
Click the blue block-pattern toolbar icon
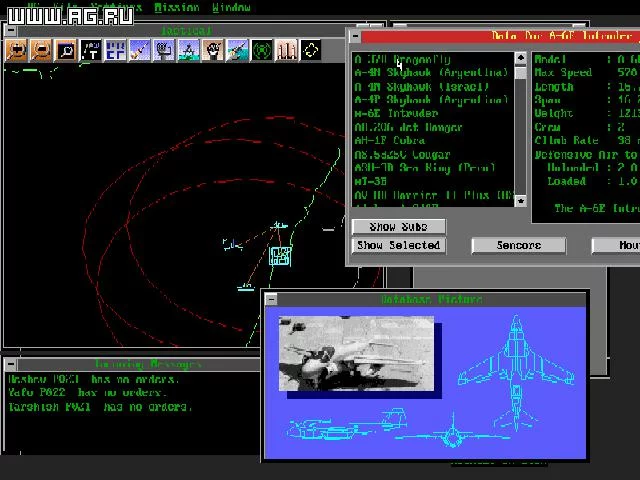coord(115,51)
